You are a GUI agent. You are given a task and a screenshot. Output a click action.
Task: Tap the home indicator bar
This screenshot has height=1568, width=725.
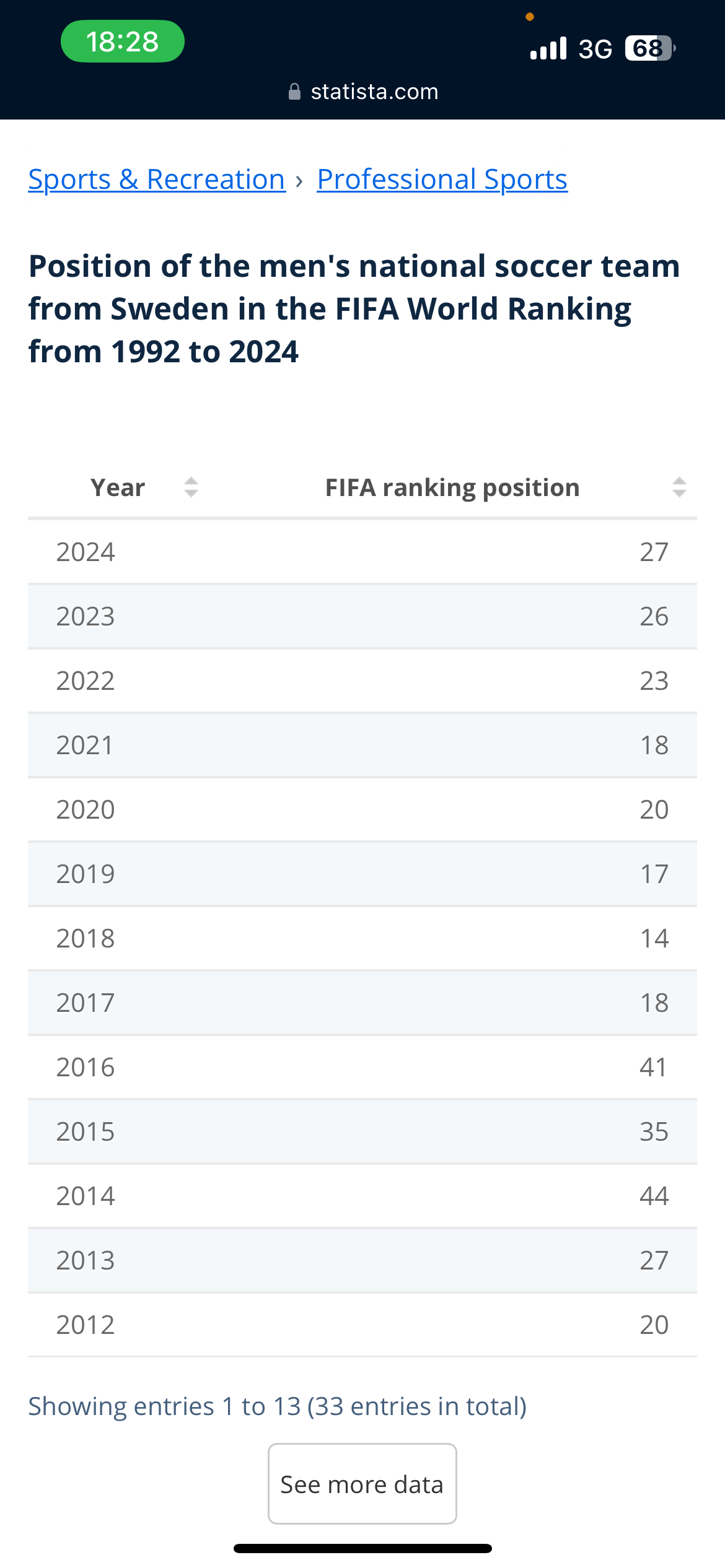(x=362, y=1548)
